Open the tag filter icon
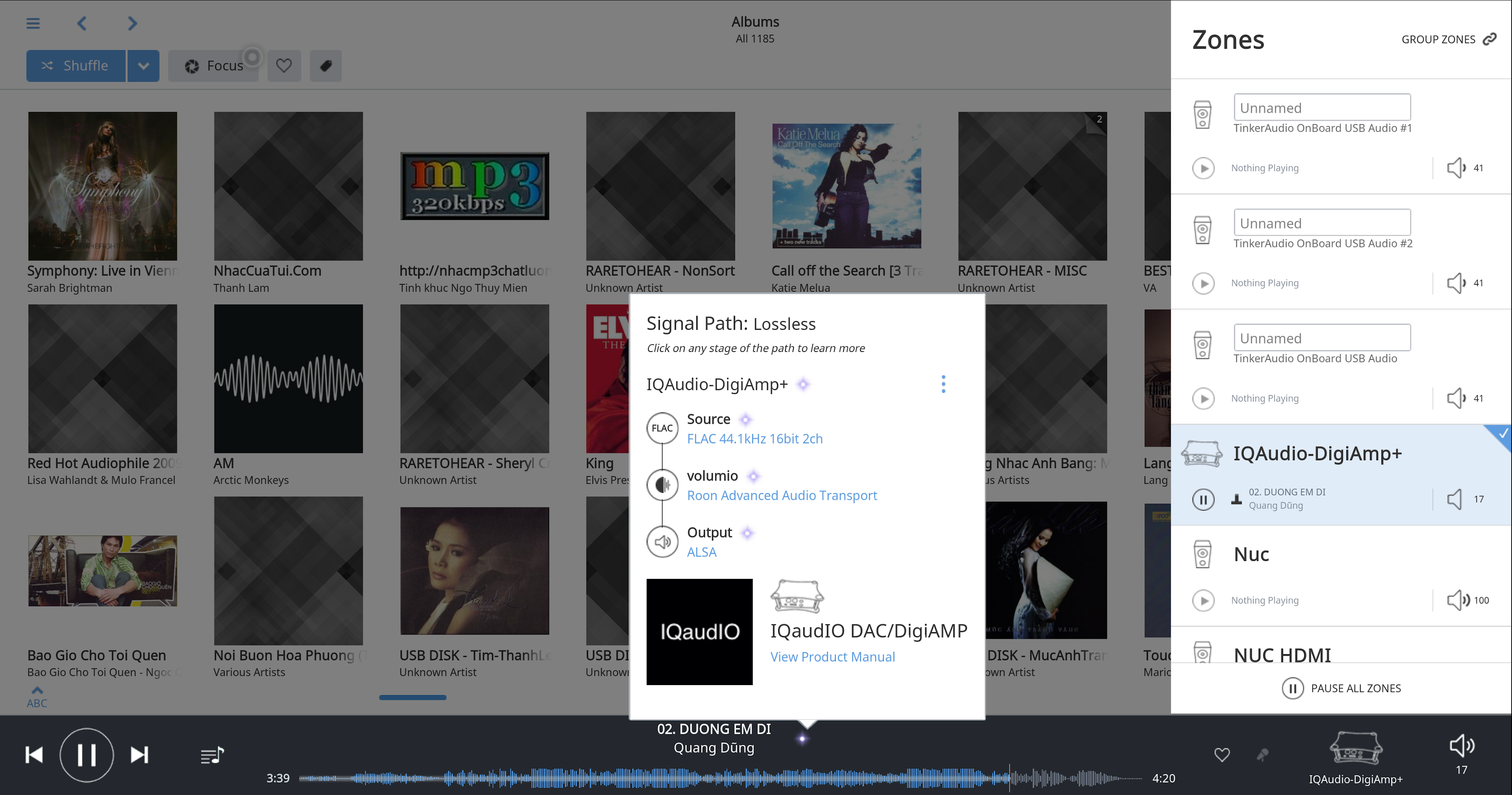This screenshot has height=795, width=1512. coord(326,66)
